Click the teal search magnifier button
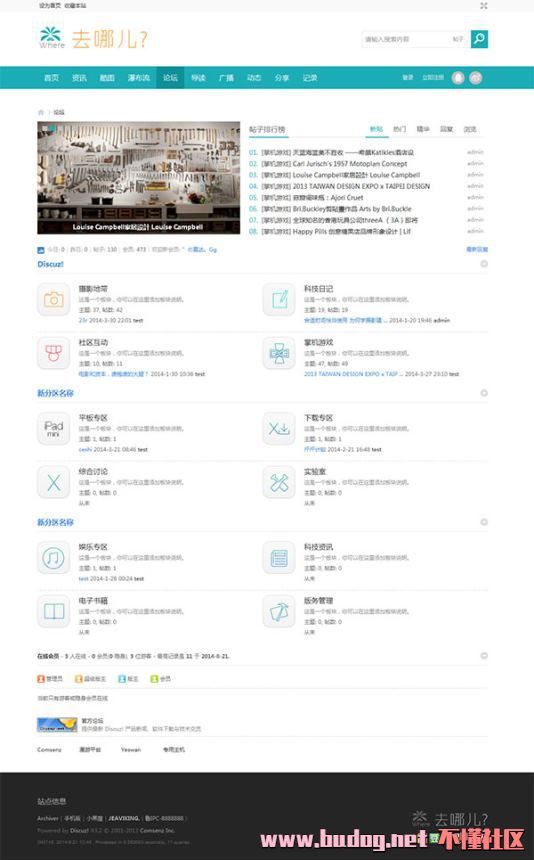Viewport: 534px width, 860px height. [x=479, y=39]
